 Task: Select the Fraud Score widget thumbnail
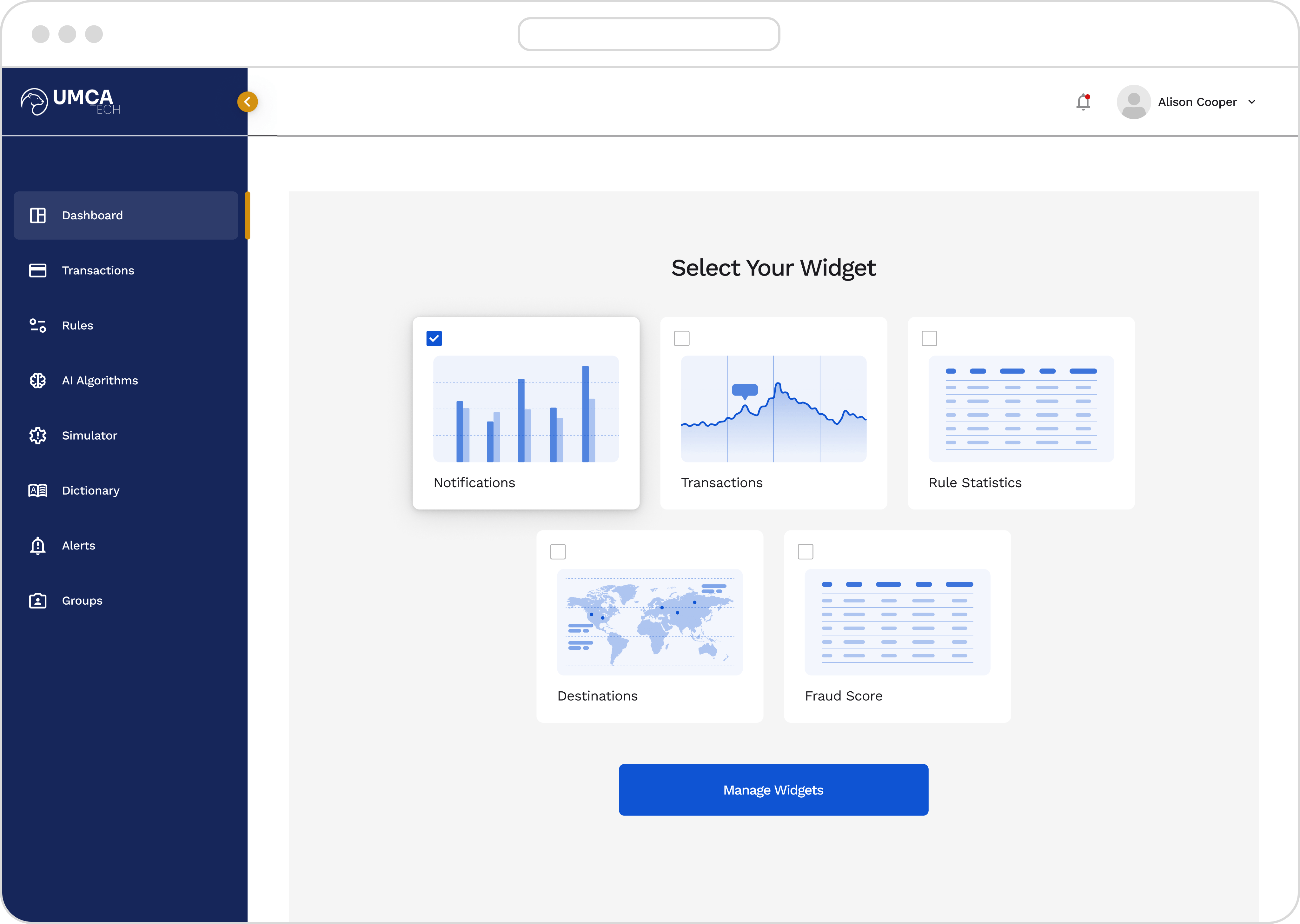[x=897, y=622]
